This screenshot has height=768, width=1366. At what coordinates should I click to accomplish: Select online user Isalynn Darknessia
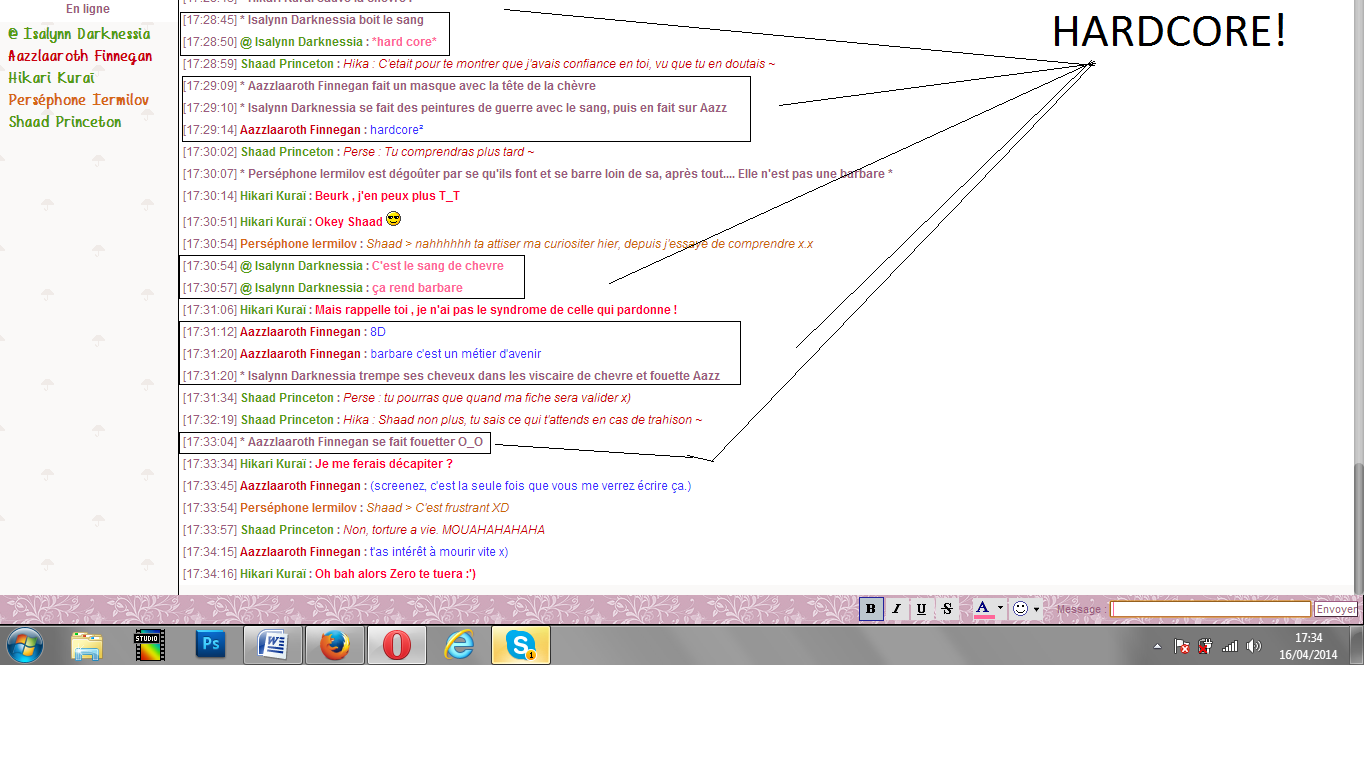click(80, 34)
